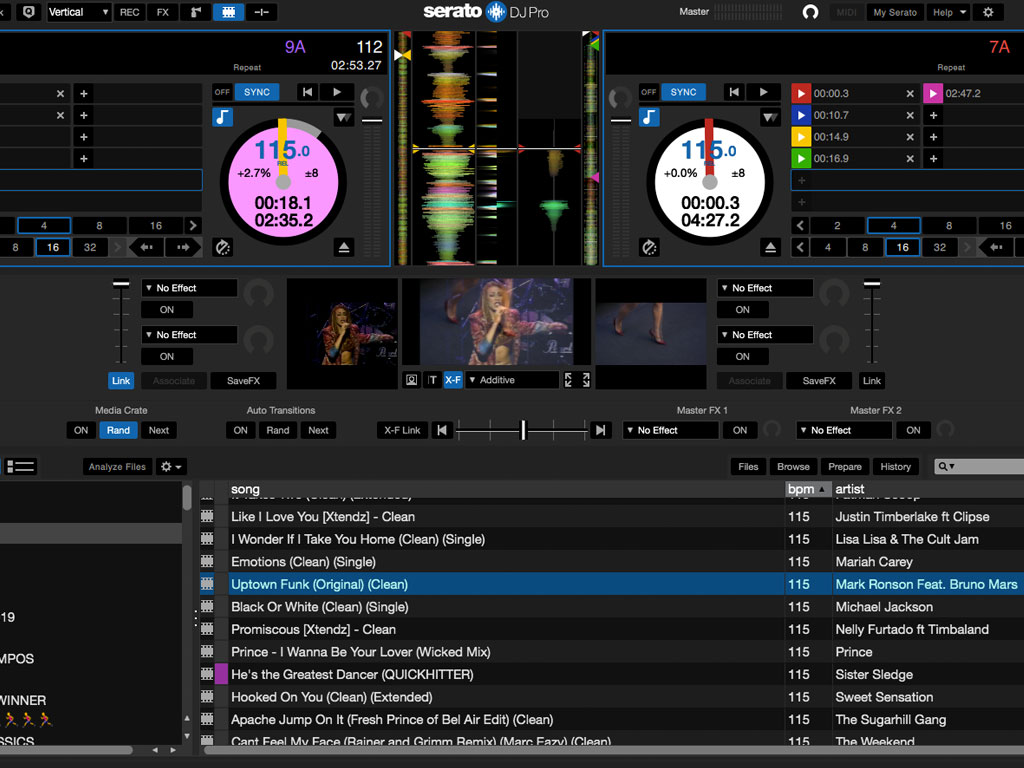Click the headphone icon next to Master
The image size is (1024, 768).
coord(810,12)
